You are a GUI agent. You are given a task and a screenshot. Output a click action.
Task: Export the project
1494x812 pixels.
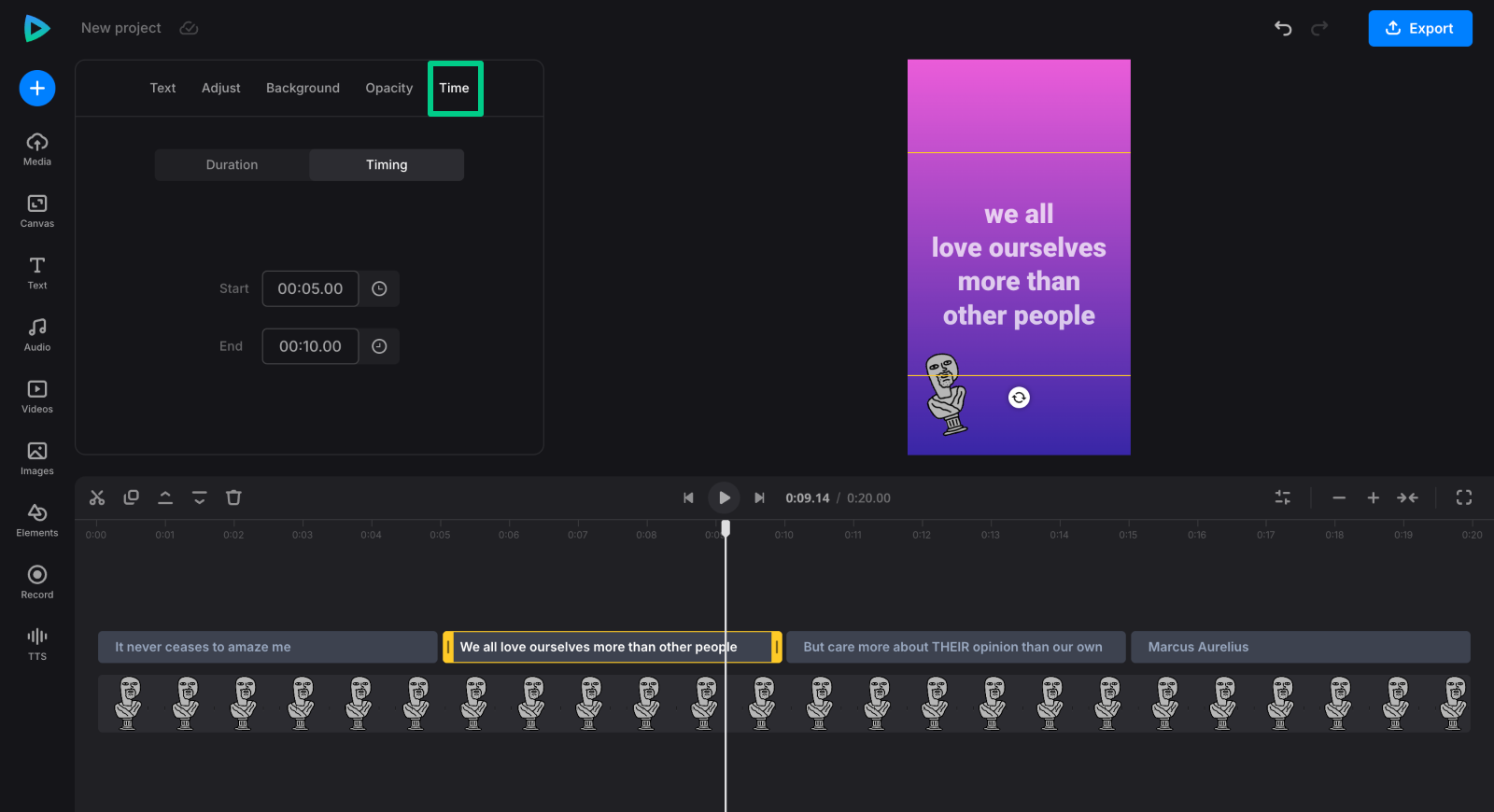pyautogui.click(x=1420, y=28)
